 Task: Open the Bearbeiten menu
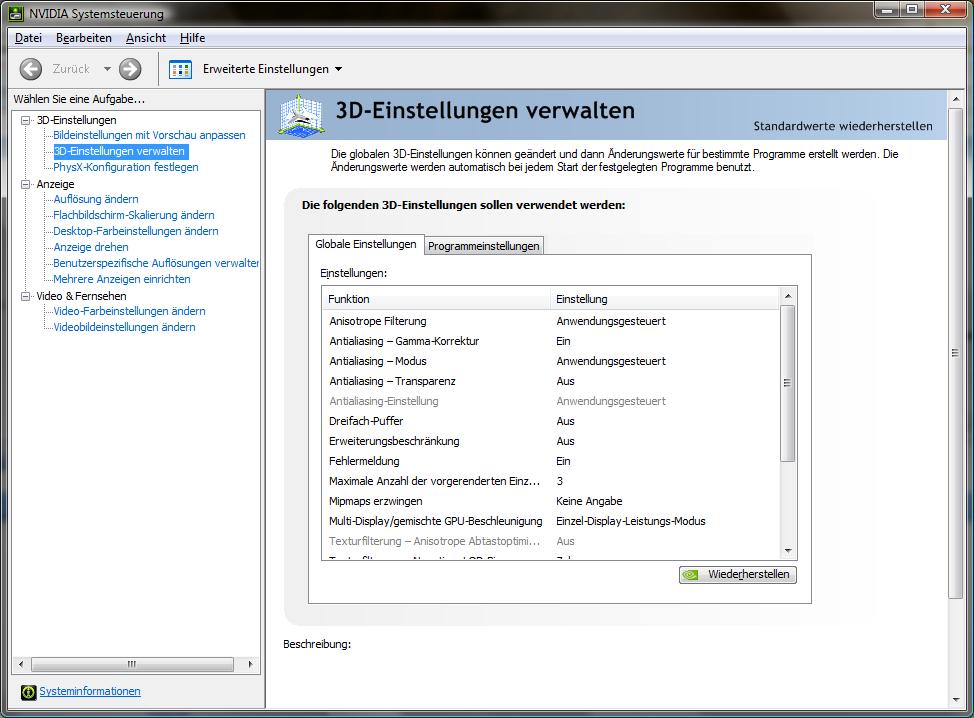(84, 38)
